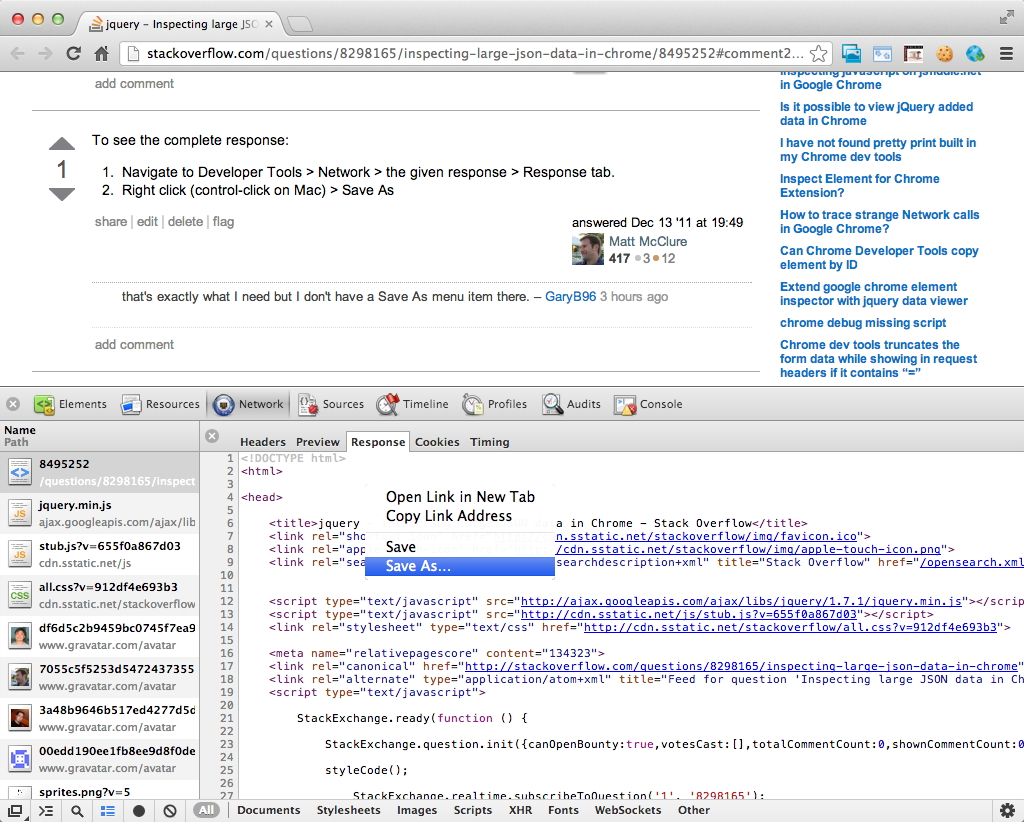Screen dimensions: 1024x822
Task: Choose Save As... in context menu
Action: 460,566
